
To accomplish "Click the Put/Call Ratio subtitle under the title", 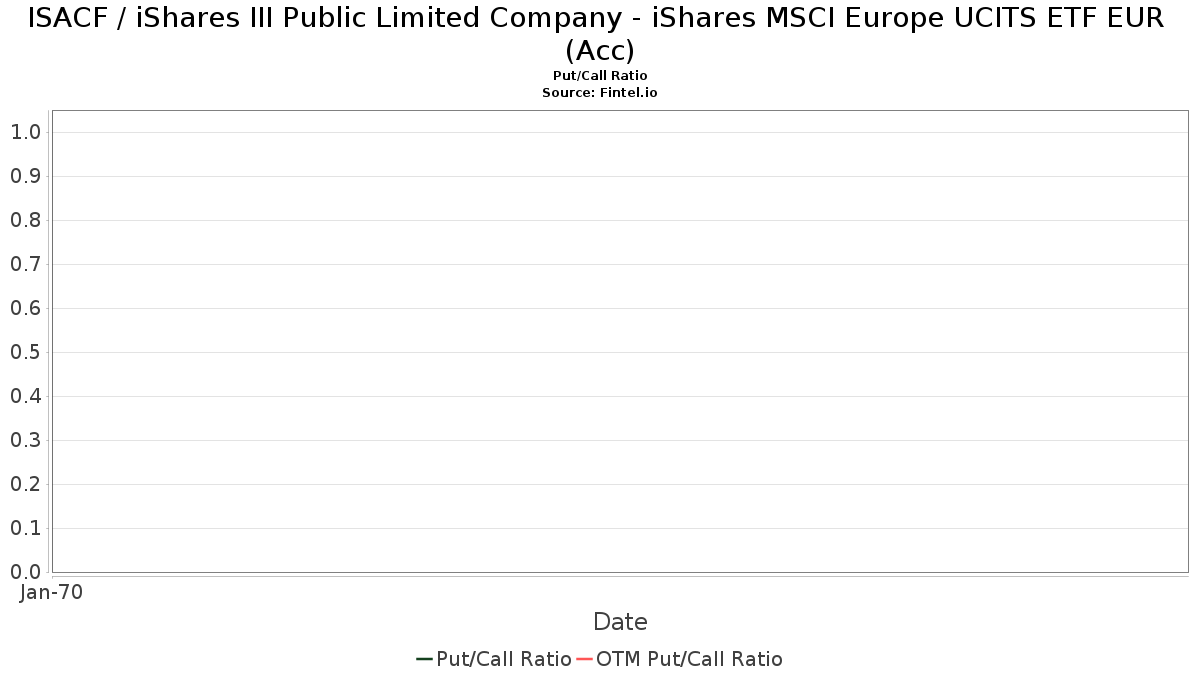I will coord(600,76).
